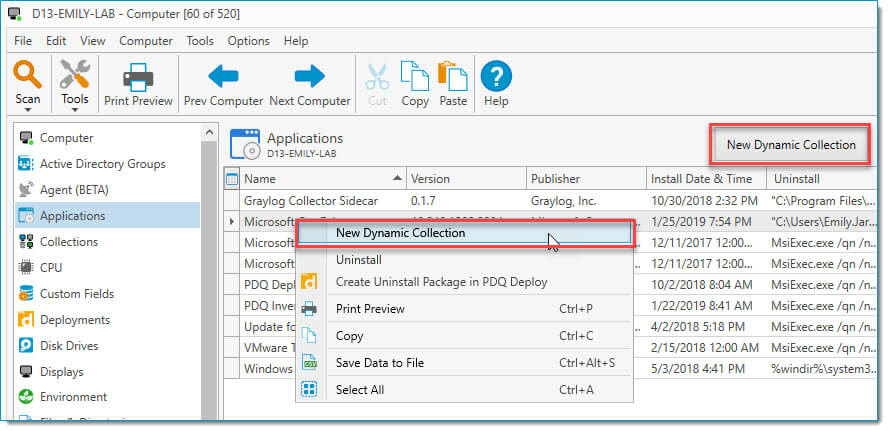Click the Copy toolbar icon
The width and height of the screenshot is (888, 431).
(415, 76)
